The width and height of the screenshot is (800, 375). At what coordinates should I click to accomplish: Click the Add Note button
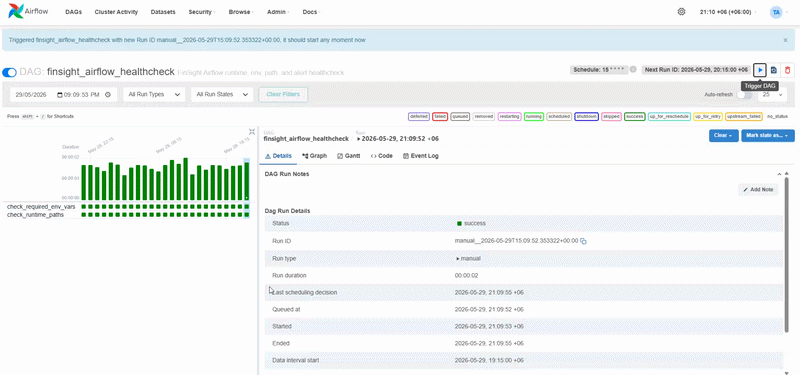click(758, 189)
